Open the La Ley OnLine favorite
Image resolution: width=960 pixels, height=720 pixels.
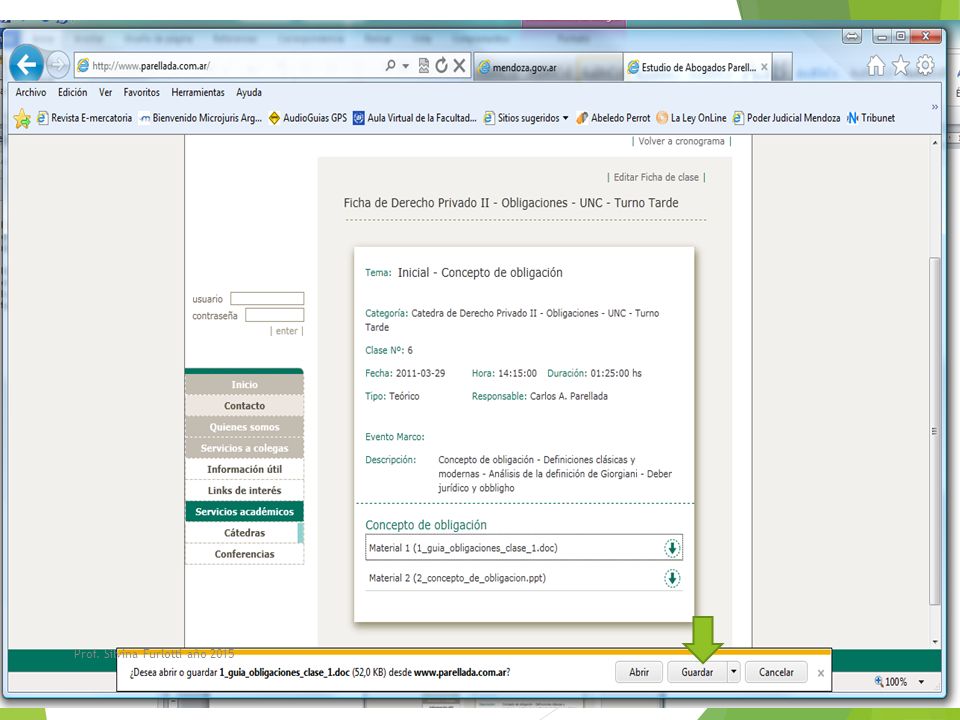(691, 118)
